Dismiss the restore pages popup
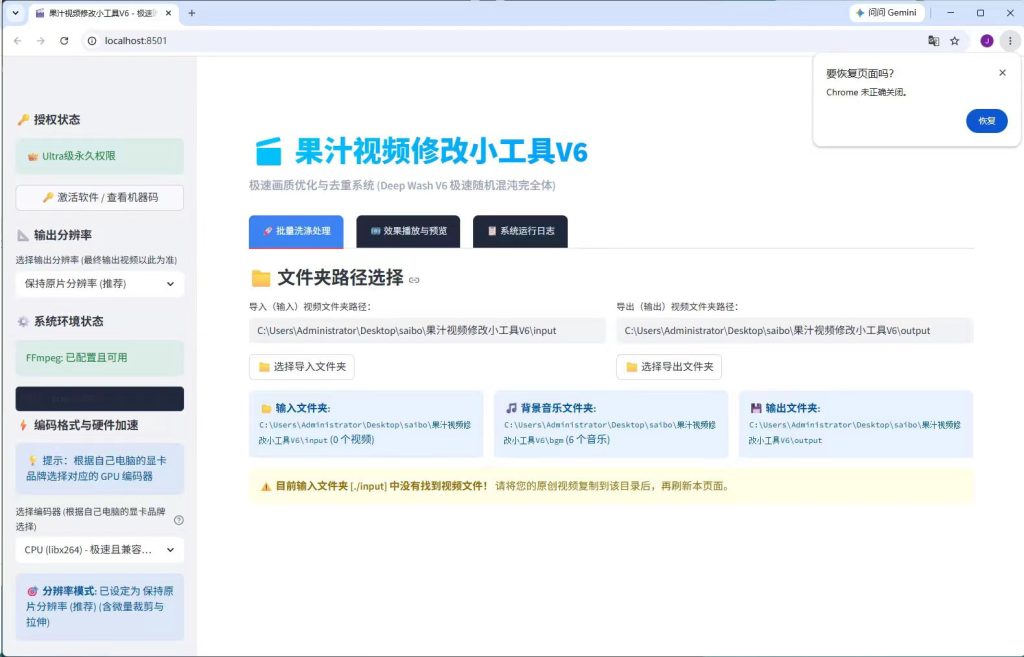This screenshot has width=1024, height=657. tap(1002, 72)
